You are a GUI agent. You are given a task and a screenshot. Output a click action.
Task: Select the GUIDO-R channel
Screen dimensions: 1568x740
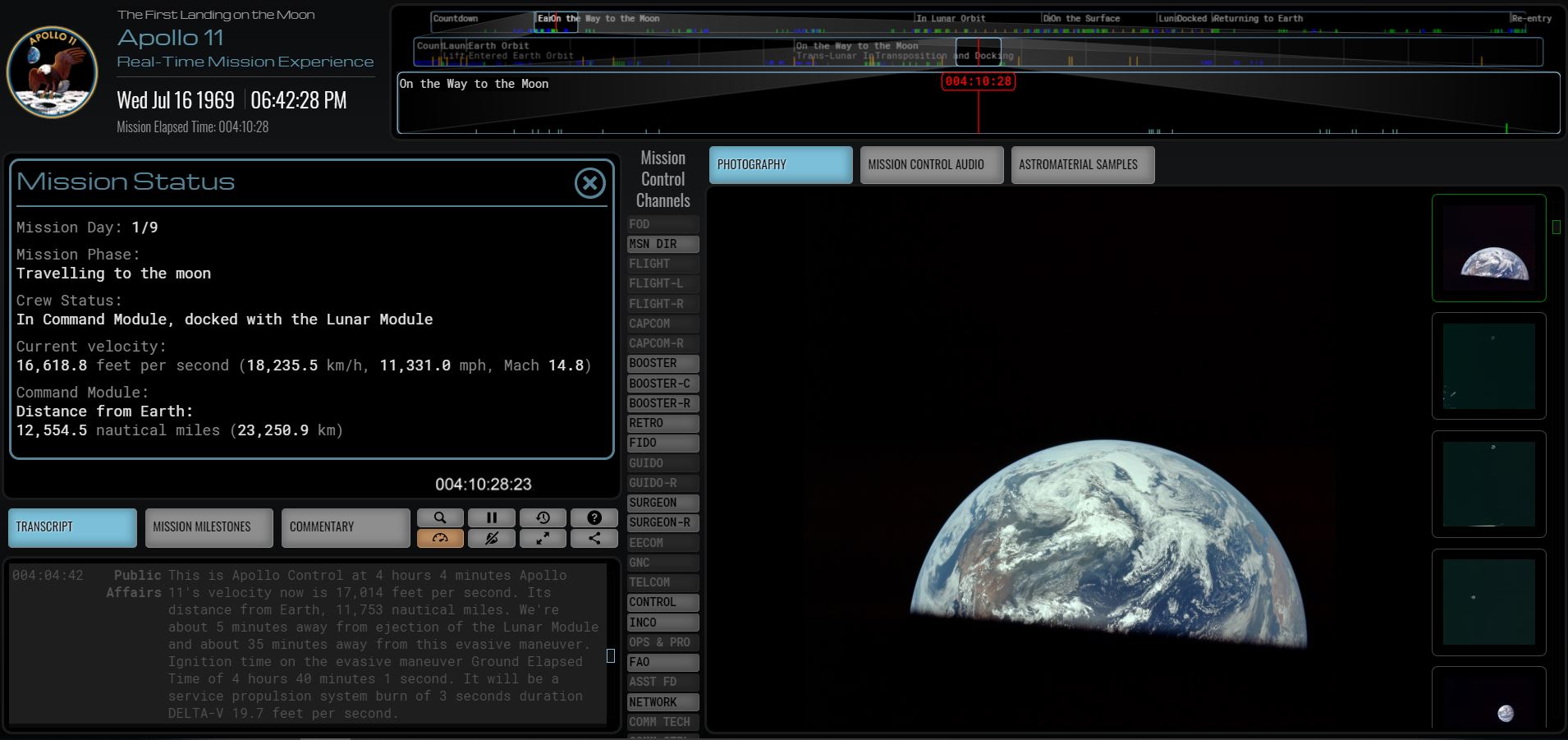tap(663, 483)
